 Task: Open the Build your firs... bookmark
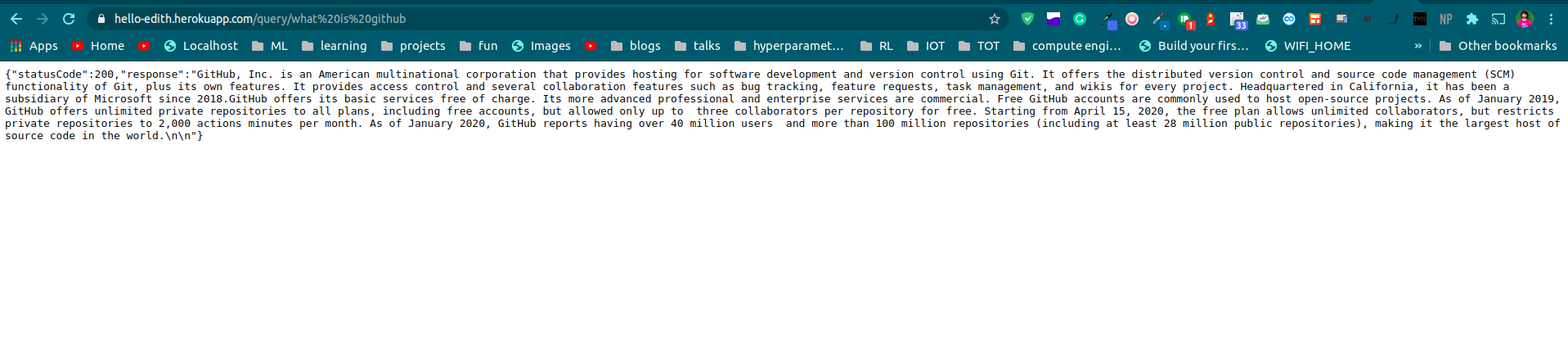pyautogui.click(x=1193, y=46)
